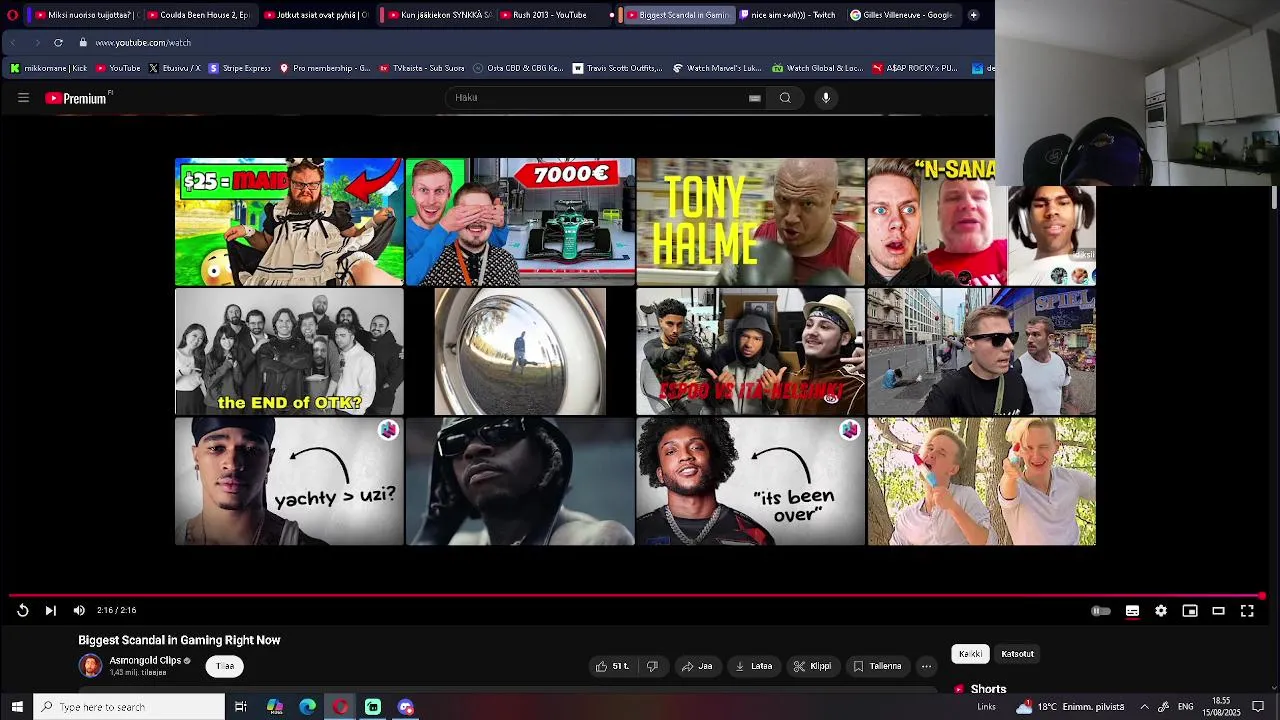Switch to Jotkut asiat ovat pyhiä tab
The width and height of the screenshot is (1280, 720).
pos(316,15)
